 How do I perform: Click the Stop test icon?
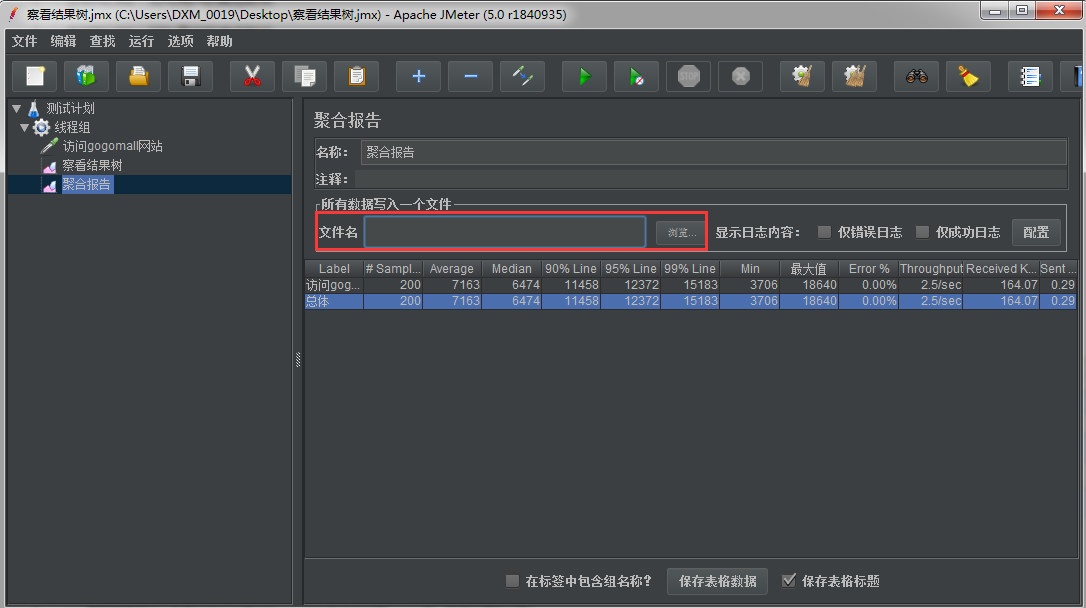(x=688, y=76)
